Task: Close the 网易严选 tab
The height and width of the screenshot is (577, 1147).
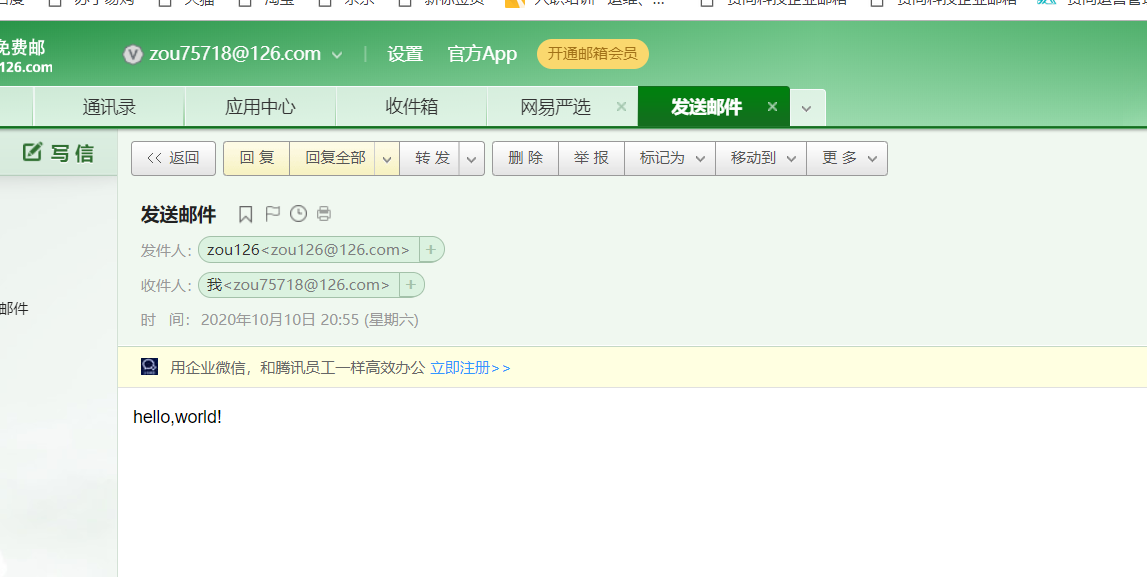Action: click(621, 107)
